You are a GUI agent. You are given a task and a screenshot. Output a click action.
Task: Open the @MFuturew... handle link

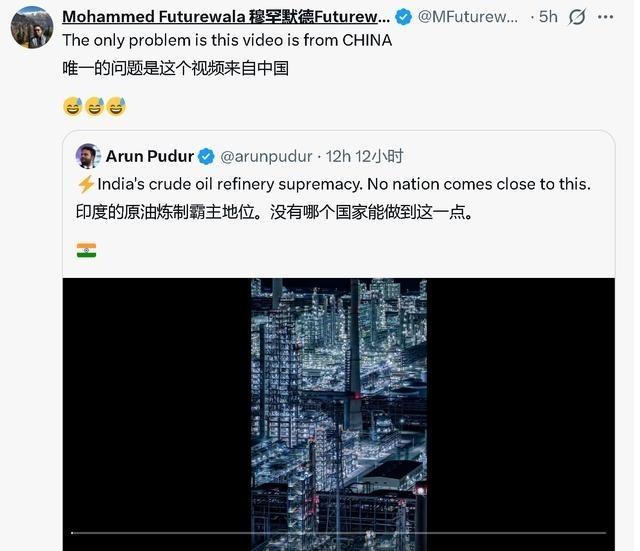coord(468,17)
